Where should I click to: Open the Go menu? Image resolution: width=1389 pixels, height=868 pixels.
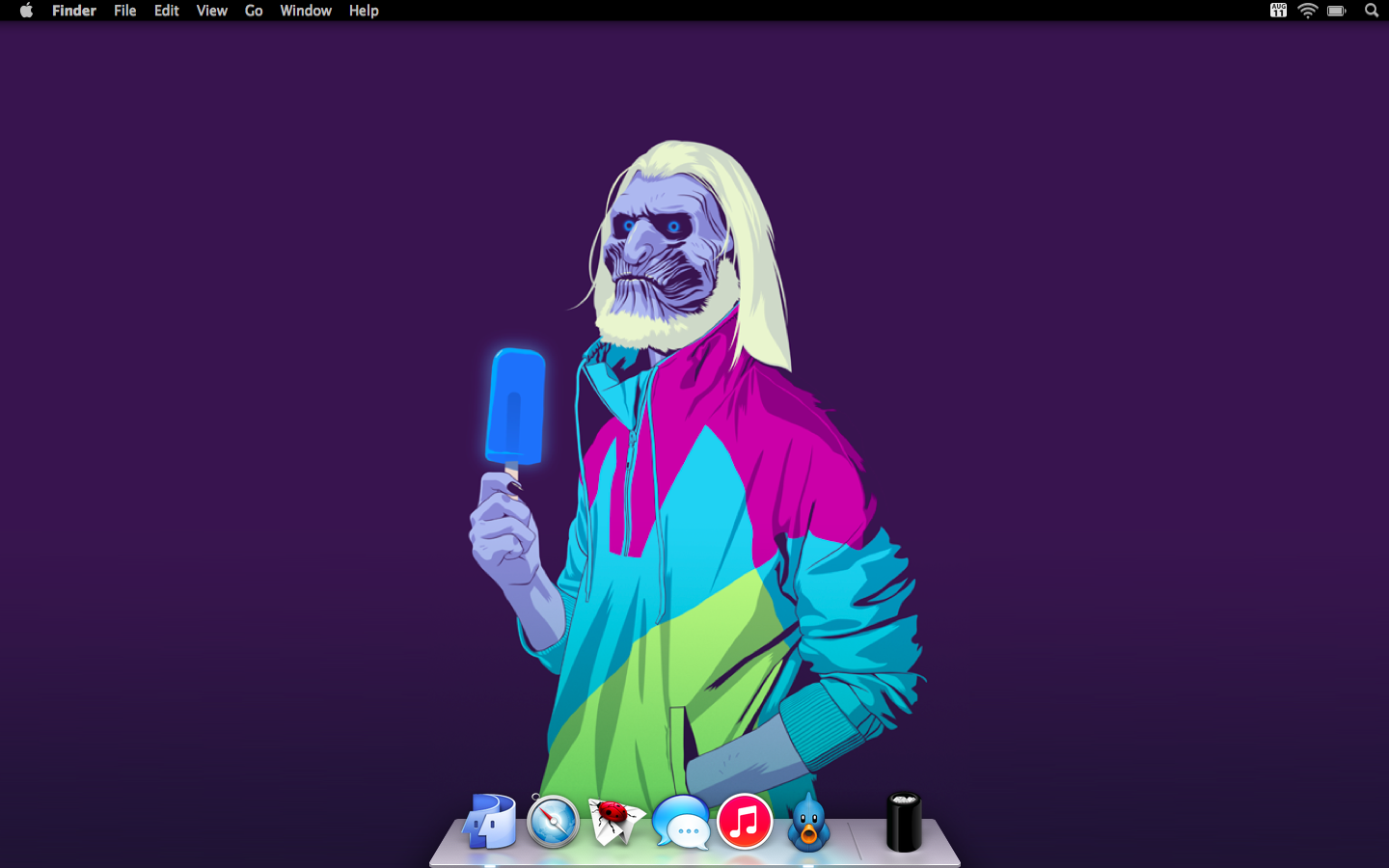point(254,11)
